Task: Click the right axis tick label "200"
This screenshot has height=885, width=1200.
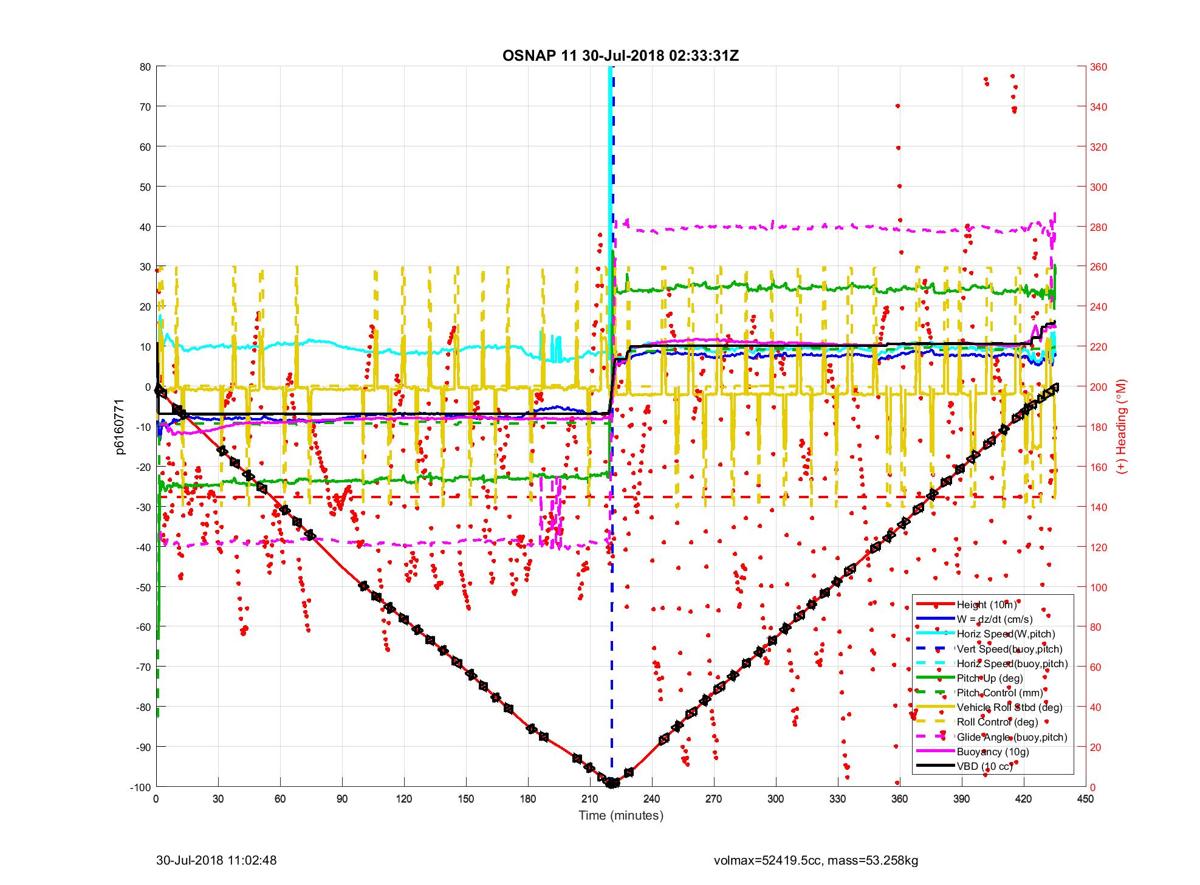Action: pyautogui.click(x=1099, y=387)
